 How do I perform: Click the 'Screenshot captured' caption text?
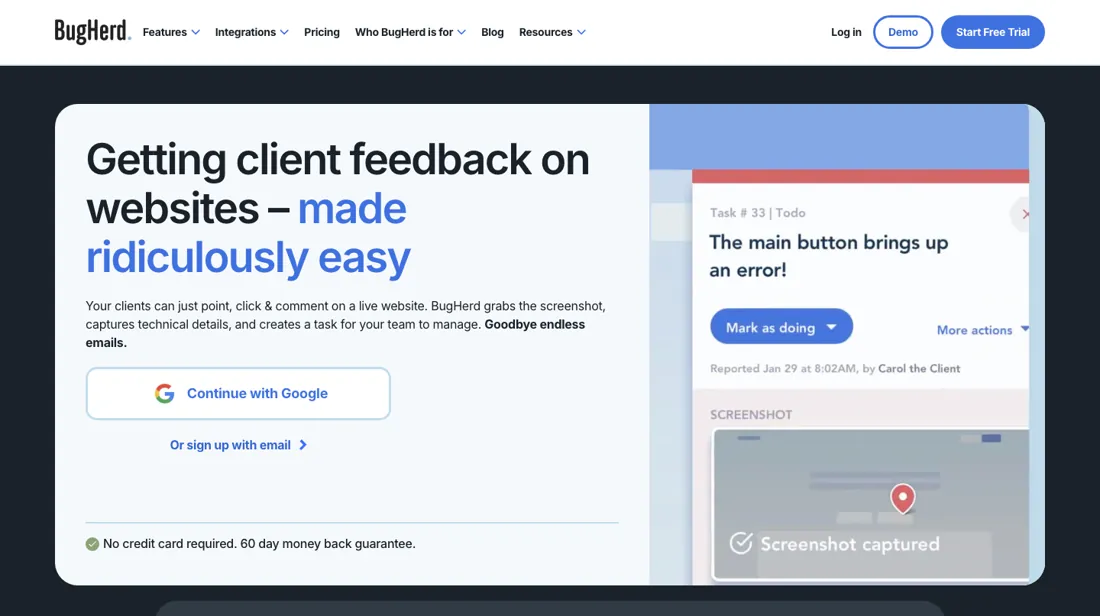(x=850, y=544)
